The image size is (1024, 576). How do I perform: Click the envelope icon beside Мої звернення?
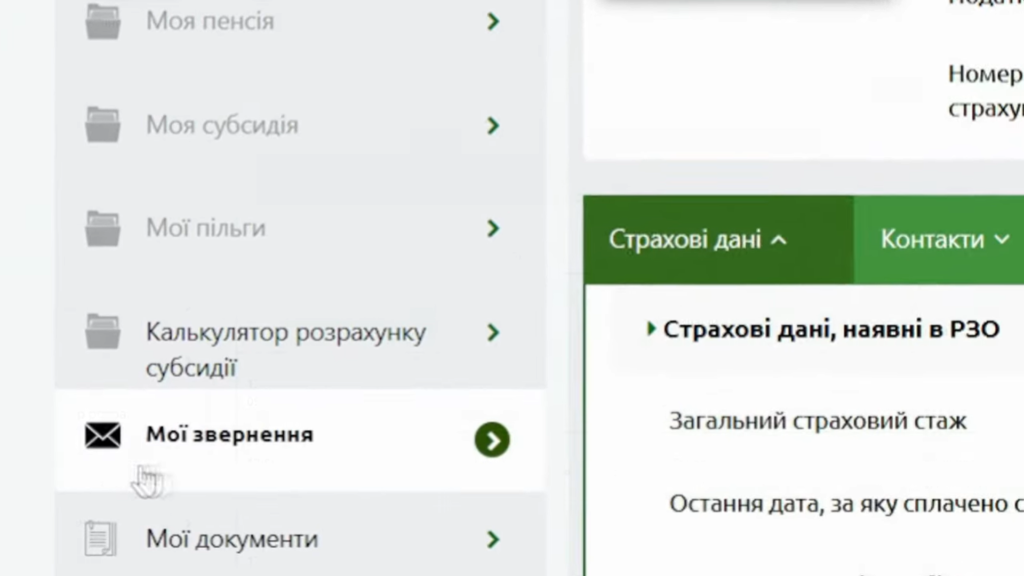[x=102, y=436]
